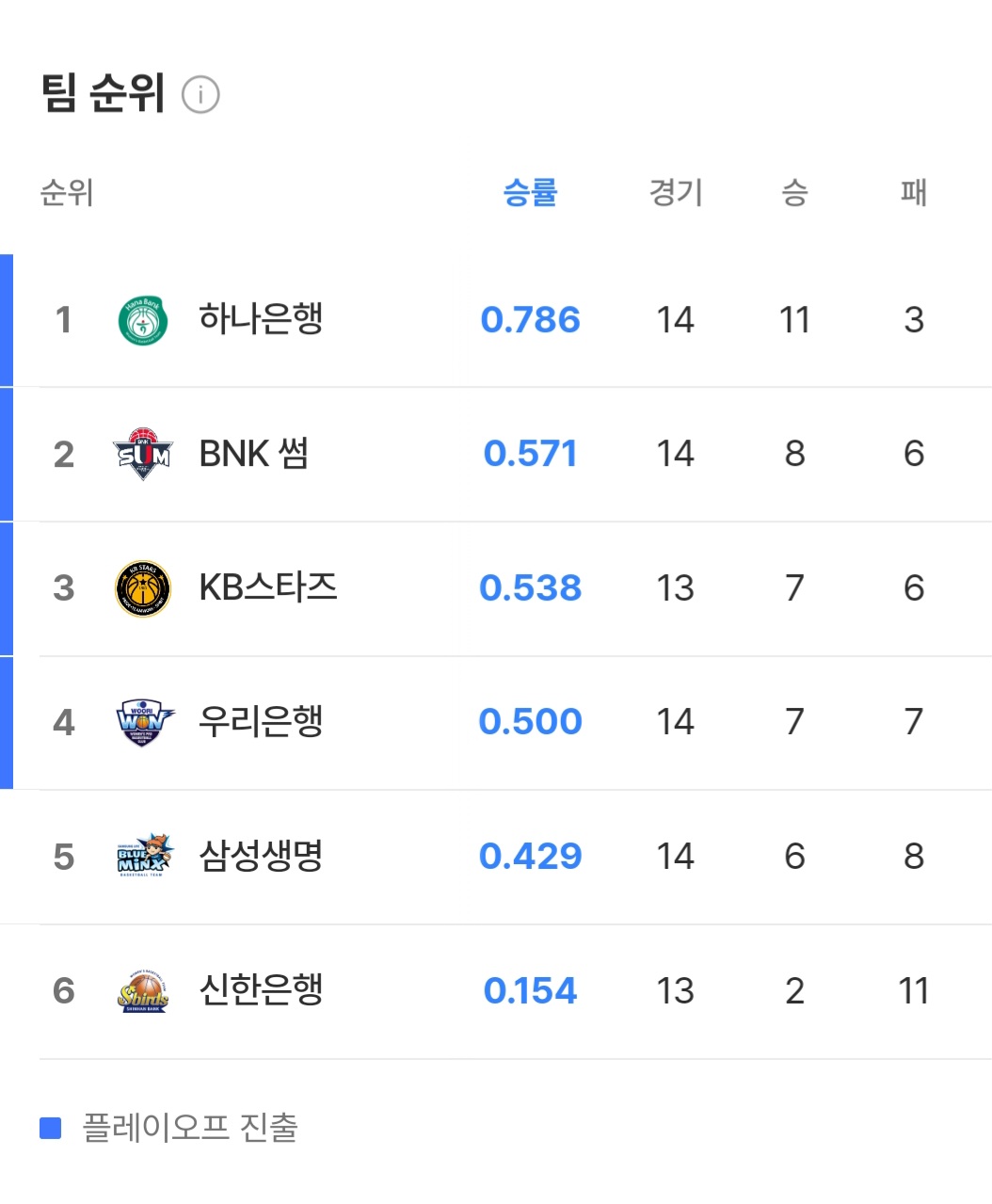Screen dimensions: 992x1204
Task: Sort by the 승 column header
Action: point(794,193)
